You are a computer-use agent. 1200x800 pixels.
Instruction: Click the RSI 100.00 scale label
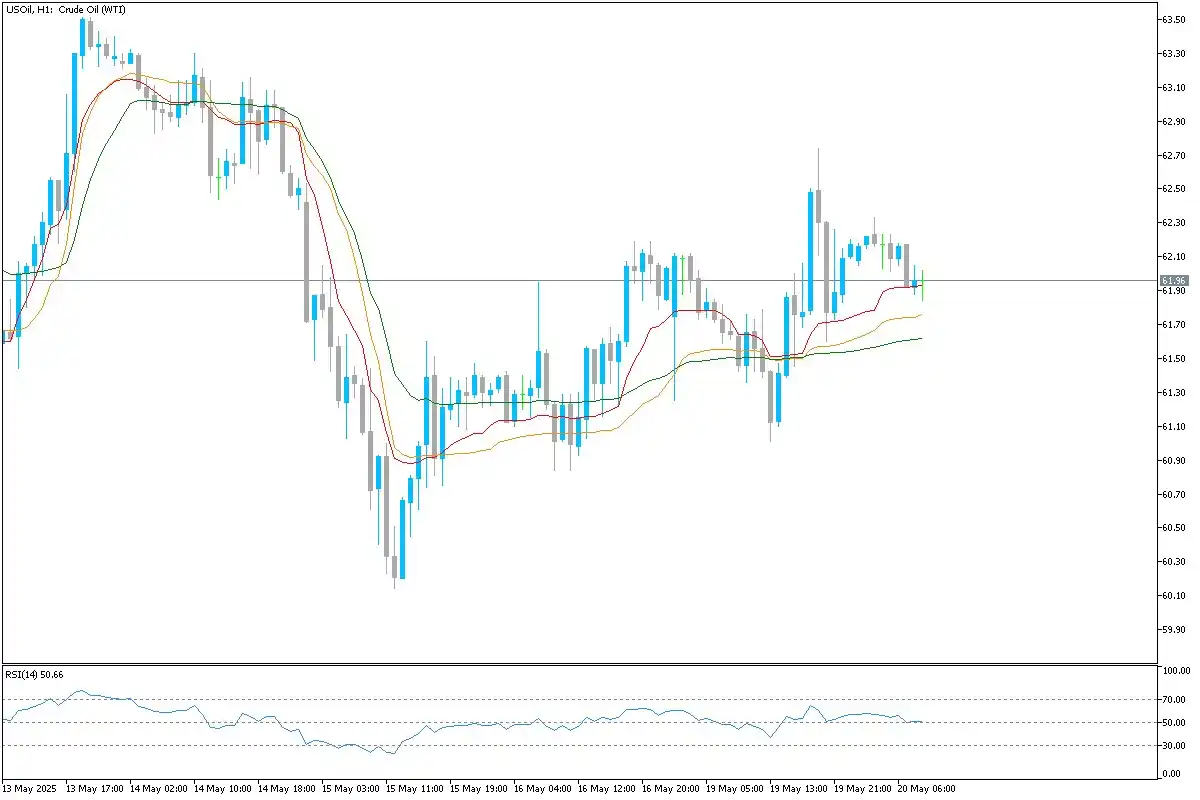tap(1173, 671)
